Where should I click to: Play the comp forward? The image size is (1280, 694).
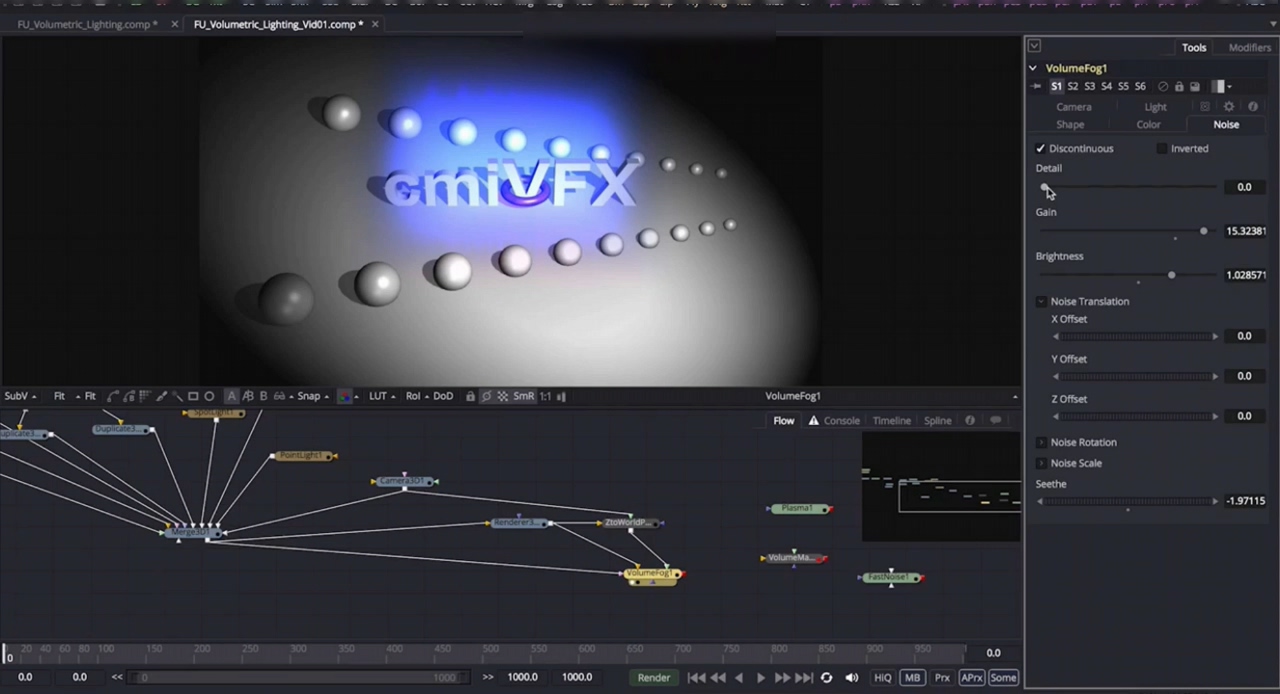pos(761,678)
